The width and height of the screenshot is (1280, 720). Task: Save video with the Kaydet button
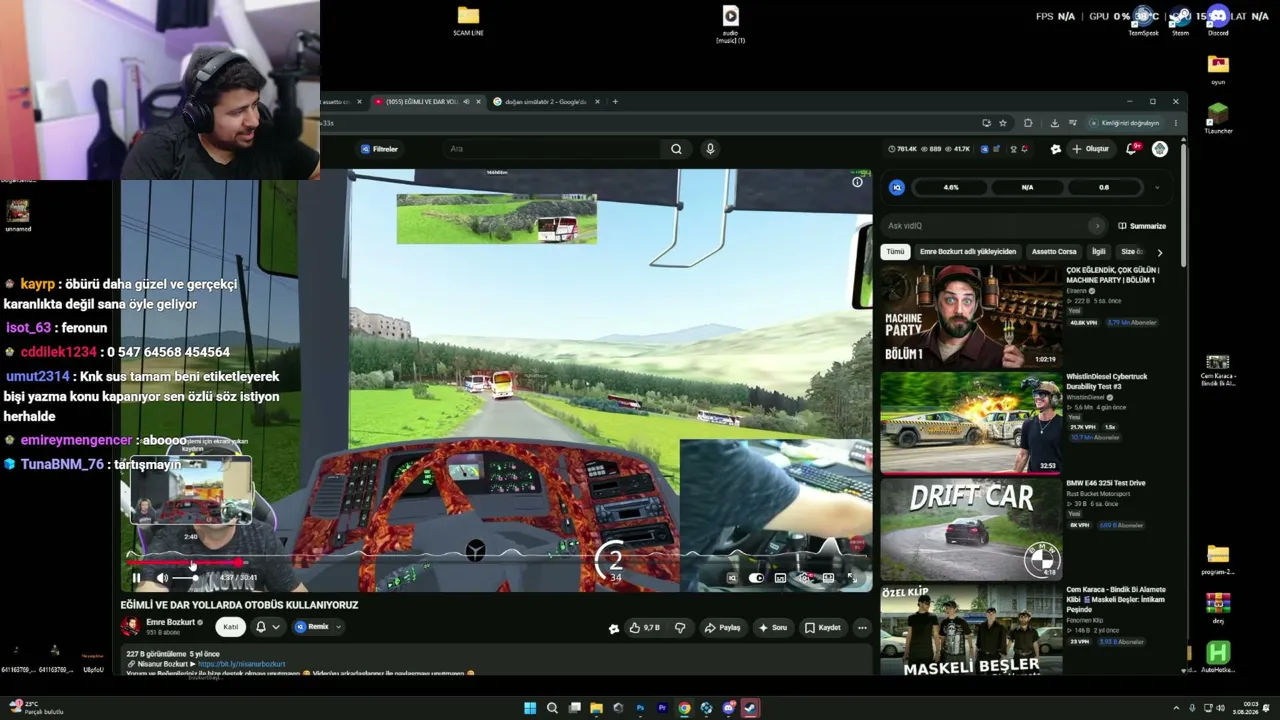tap(823, 628)
